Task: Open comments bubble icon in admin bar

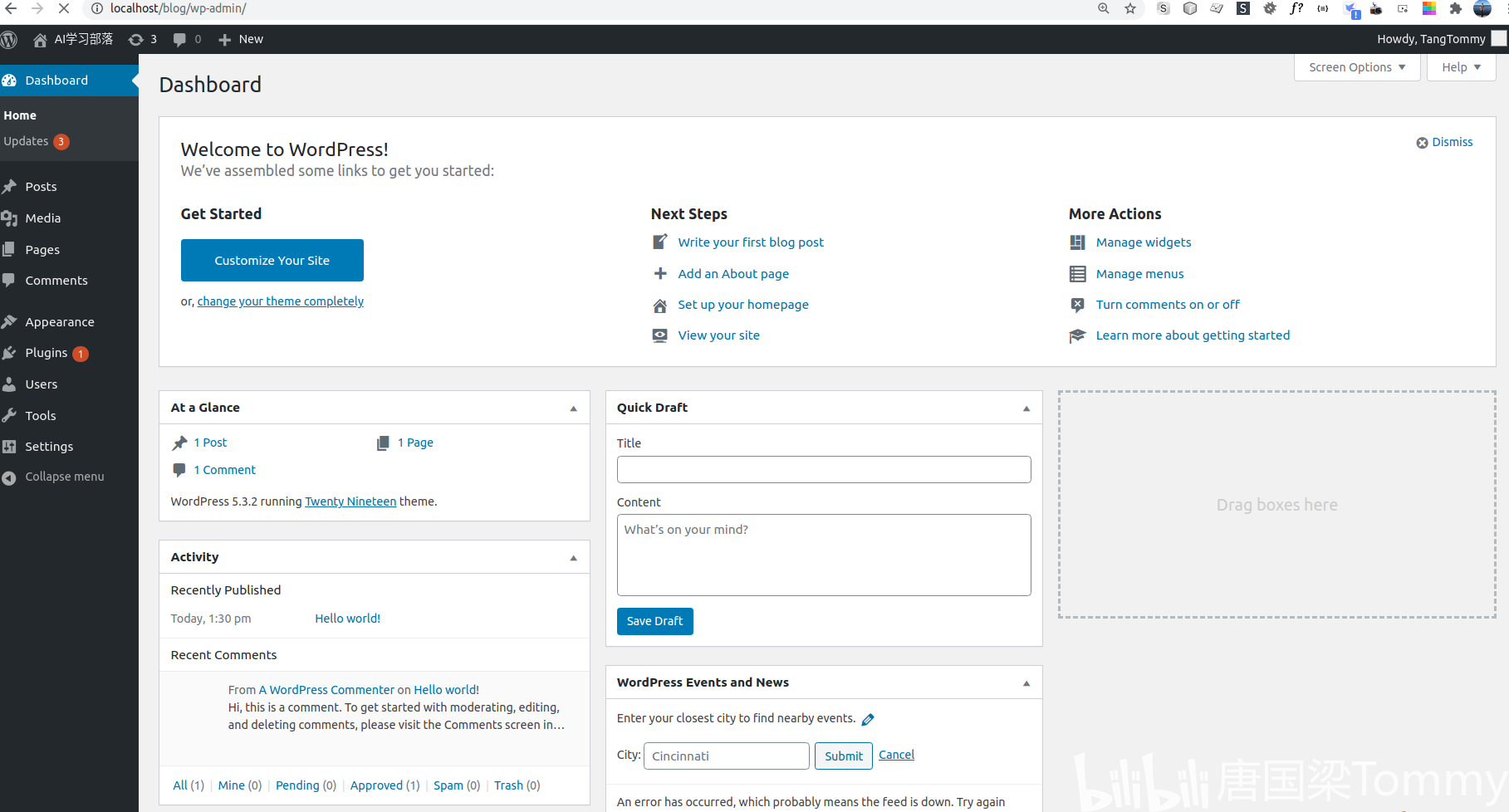Action: 179,39
